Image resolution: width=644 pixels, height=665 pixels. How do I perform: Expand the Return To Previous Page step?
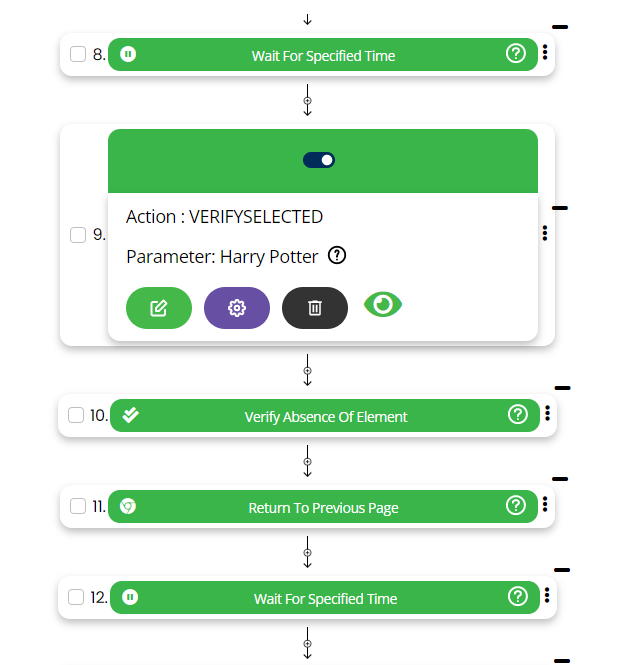pos(323,508)
